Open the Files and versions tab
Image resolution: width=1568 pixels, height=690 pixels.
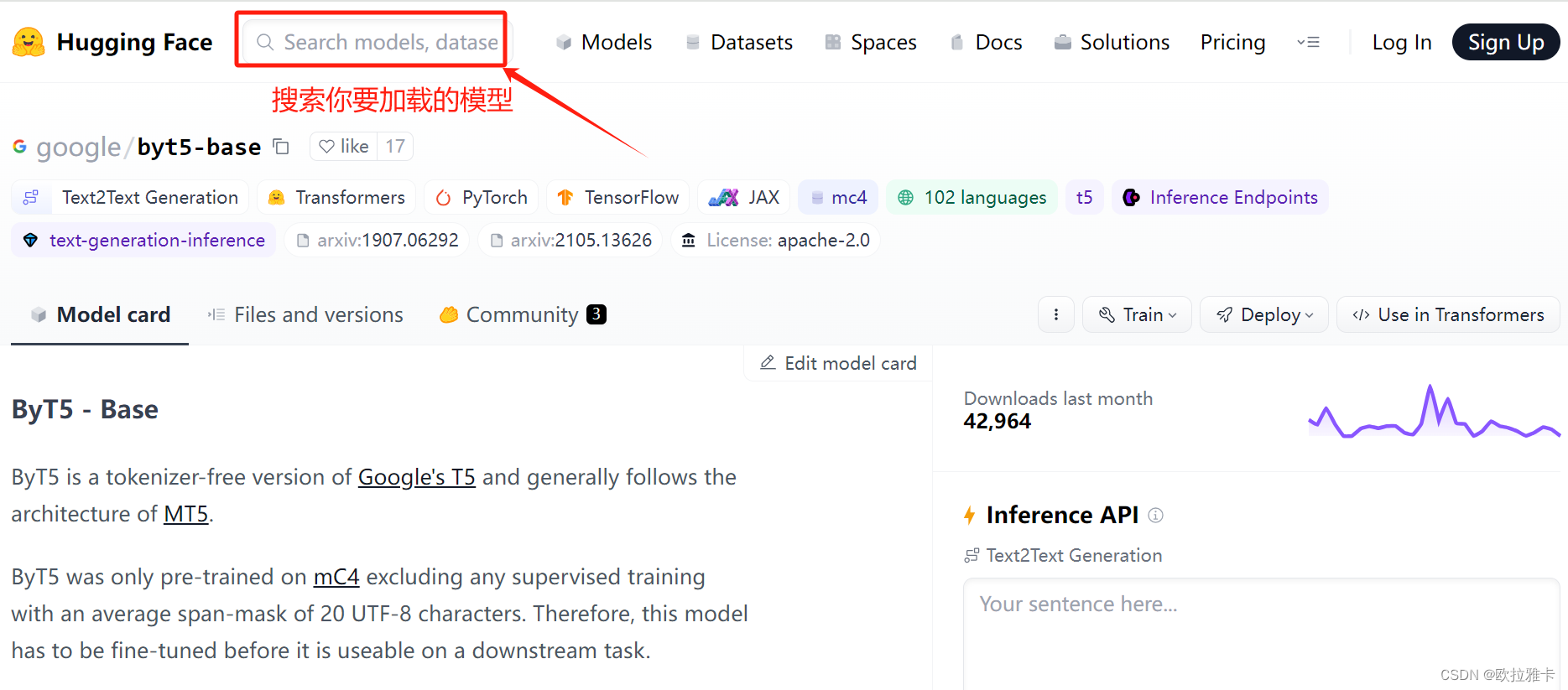click(x=305, y=314)
